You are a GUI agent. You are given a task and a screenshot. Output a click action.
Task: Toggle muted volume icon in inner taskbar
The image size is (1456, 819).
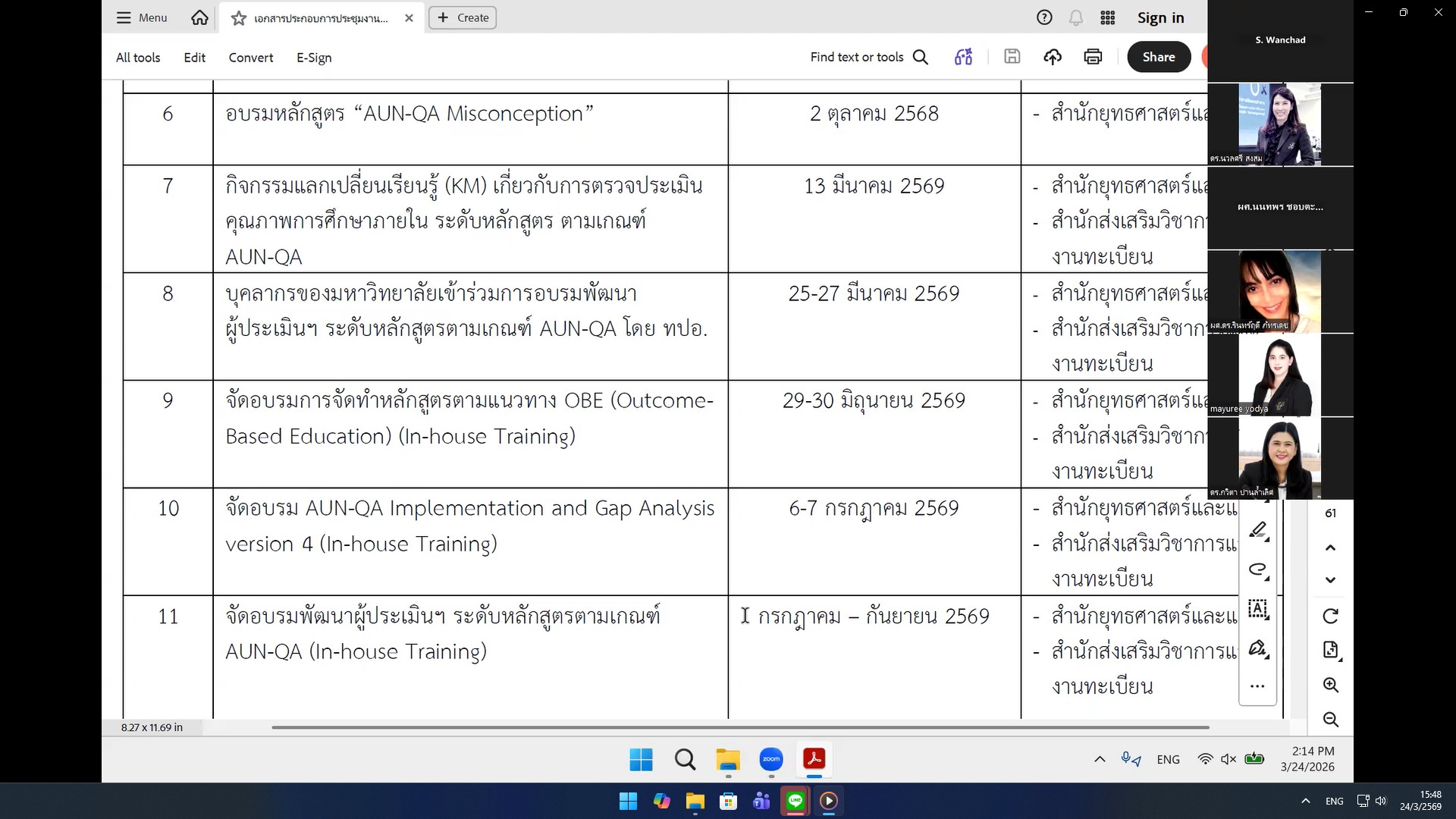tap(1228, 759)
